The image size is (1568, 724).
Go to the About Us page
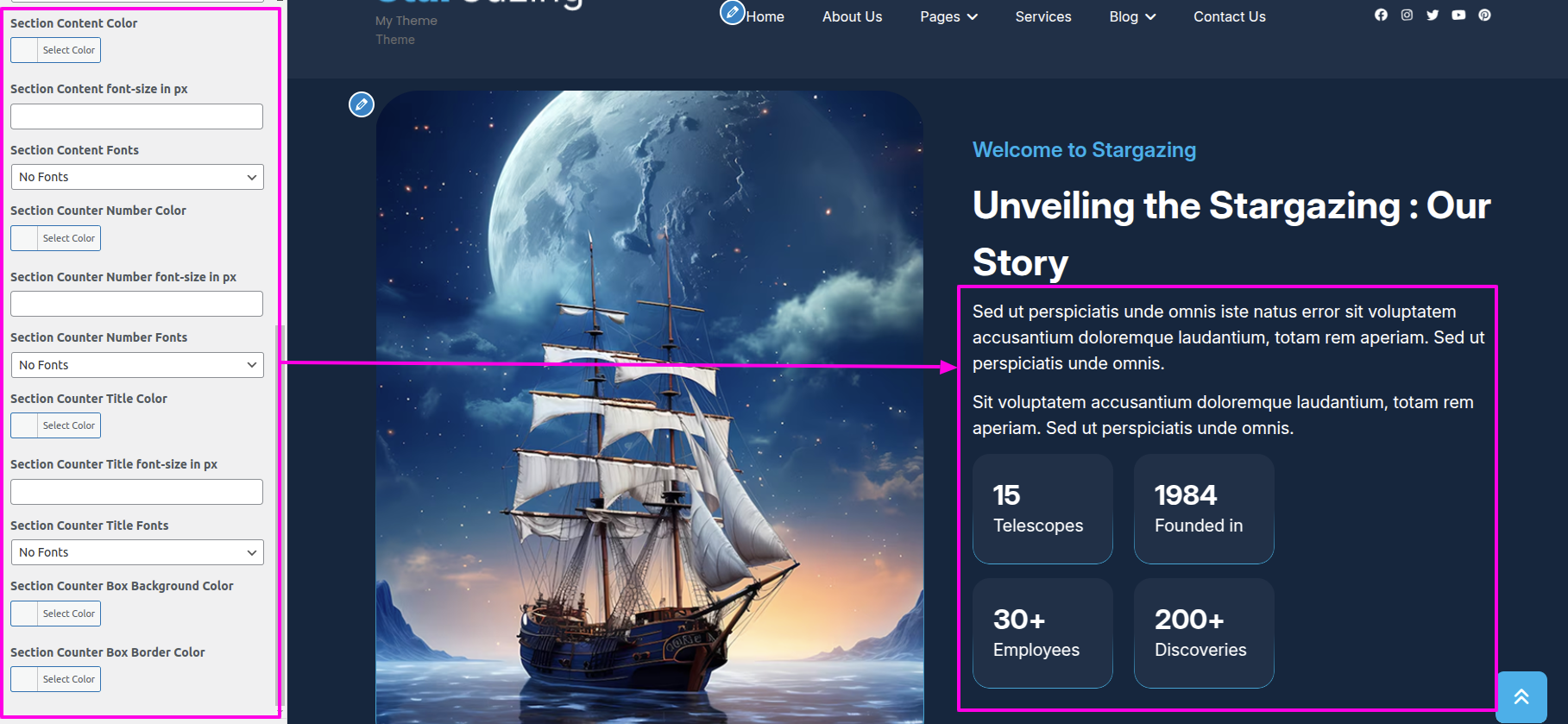coord(852,16)
